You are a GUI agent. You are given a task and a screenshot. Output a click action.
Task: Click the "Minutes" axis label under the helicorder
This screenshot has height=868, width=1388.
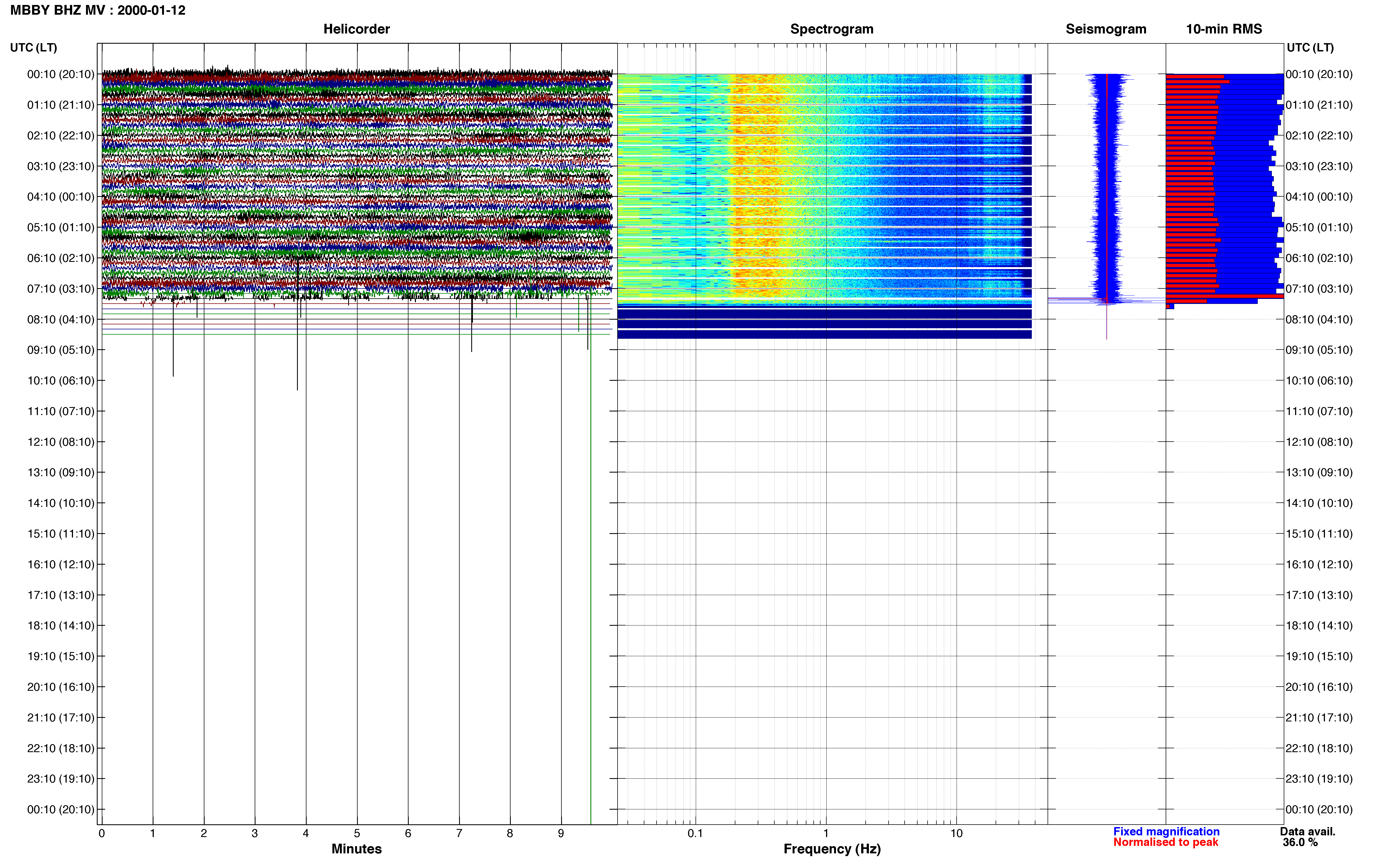tap(356, 848)
